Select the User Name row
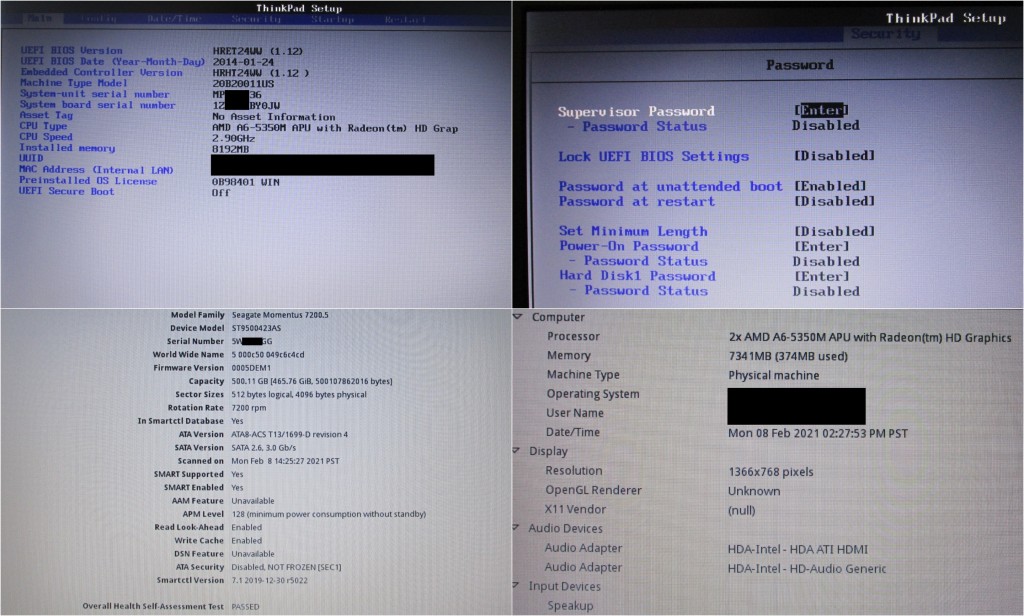Image resolution: width=1024 pixels, height=616 pixels. pyautogui.click(x=705, y=413)
